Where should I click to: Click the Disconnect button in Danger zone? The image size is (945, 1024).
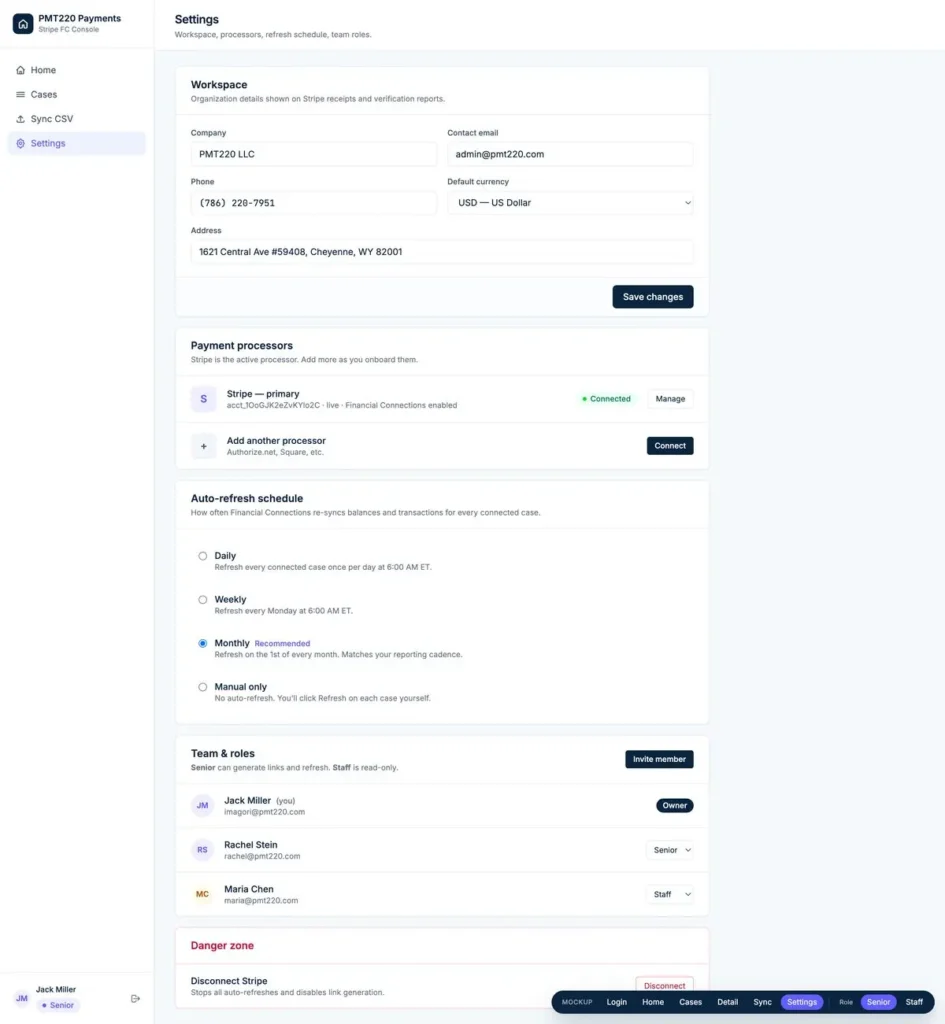pyautogui.click(x=664, y=986)
